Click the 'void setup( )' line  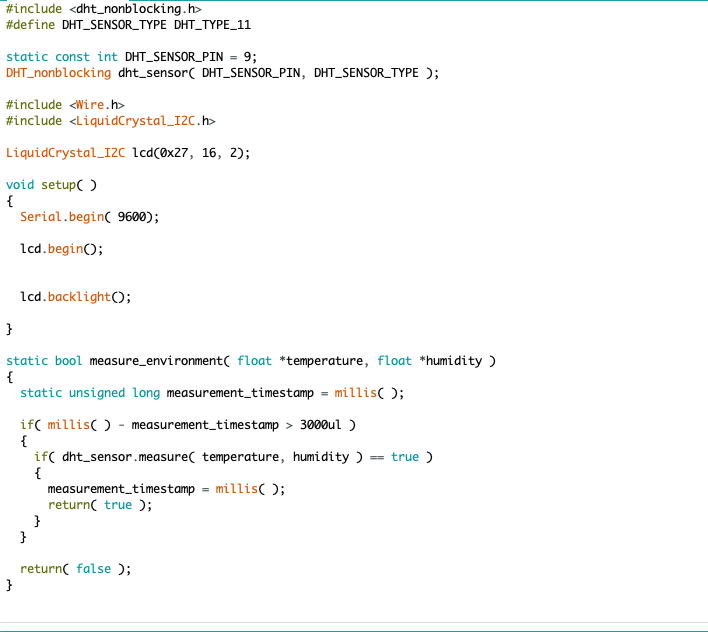51,185
